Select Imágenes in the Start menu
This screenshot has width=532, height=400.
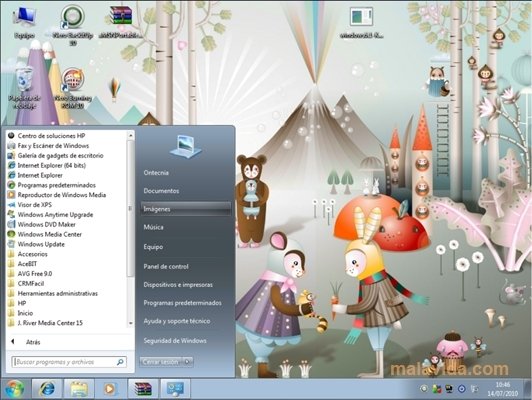186,209
